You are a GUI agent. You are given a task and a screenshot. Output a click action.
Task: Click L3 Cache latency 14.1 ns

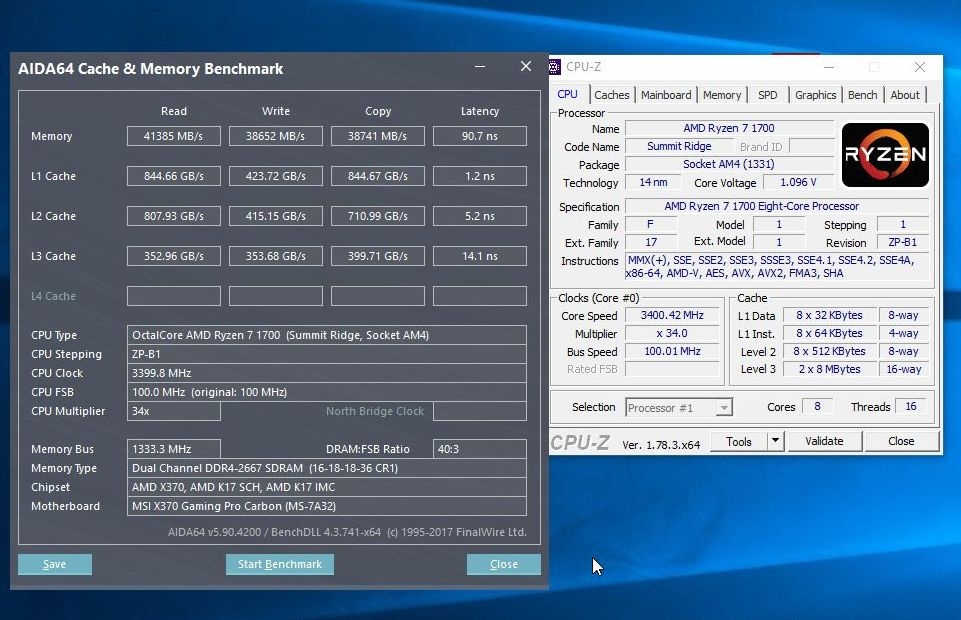(480, 256)
